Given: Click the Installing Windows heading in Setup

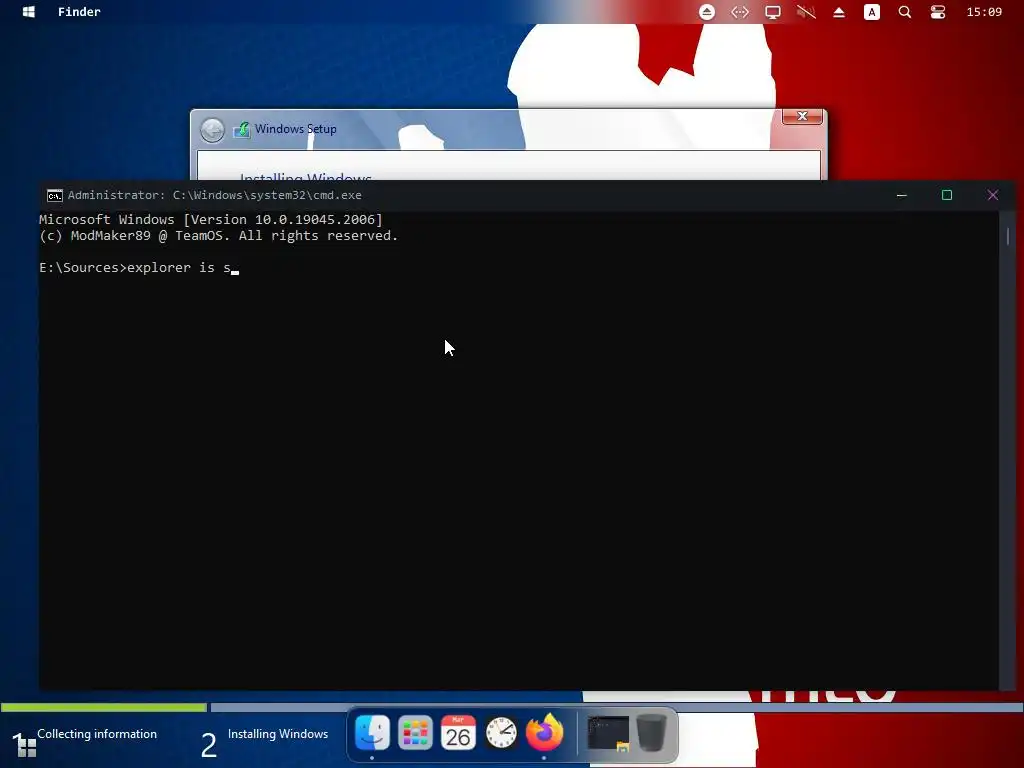Looking at the screenshot, I should coord(306,176).
